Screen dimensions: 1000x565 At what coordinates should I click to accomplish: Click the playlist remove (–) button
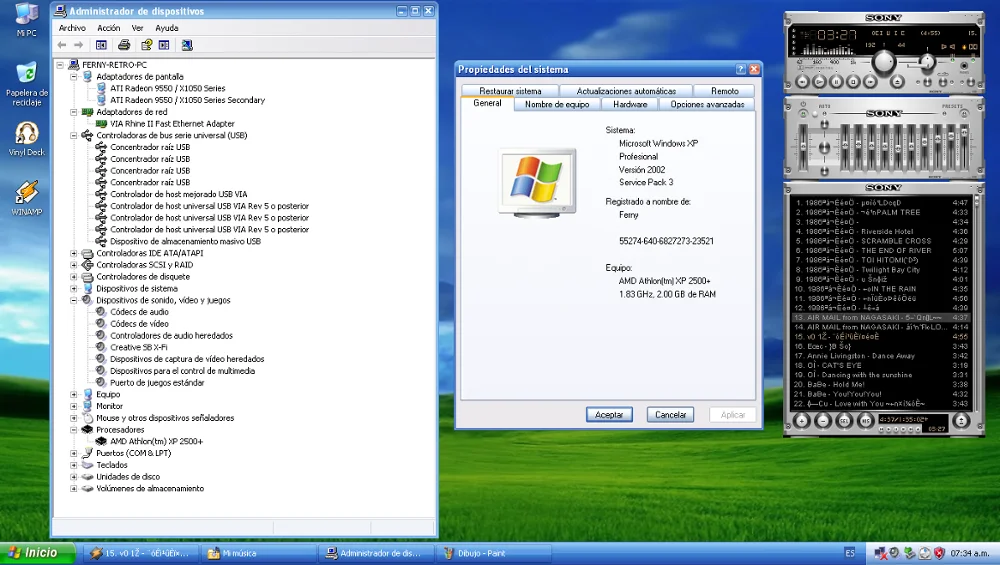pos(823,421)
